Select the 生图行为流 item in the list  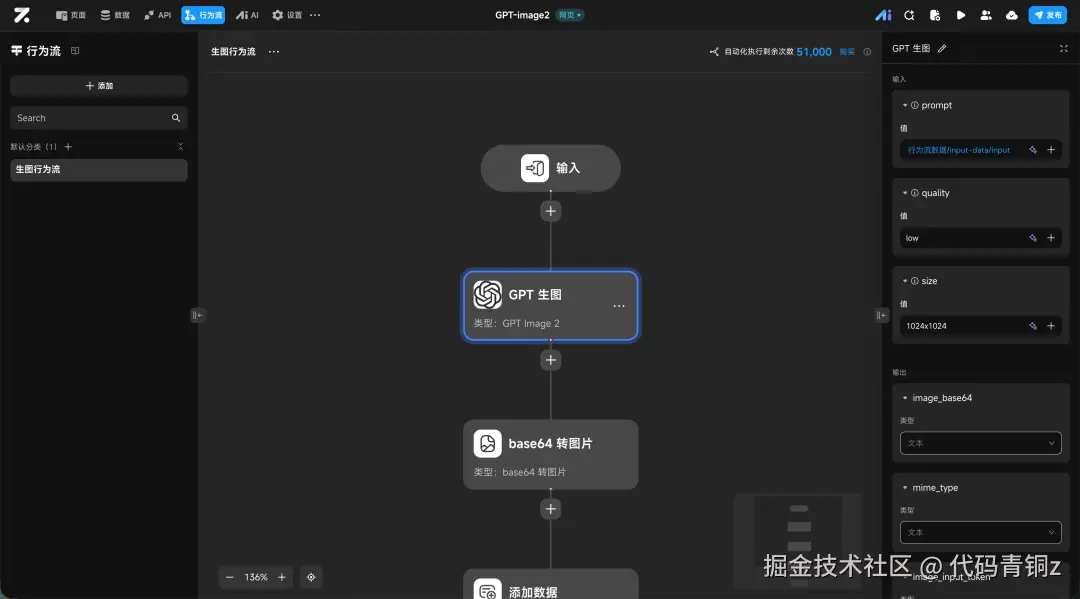tap(98, 170)
